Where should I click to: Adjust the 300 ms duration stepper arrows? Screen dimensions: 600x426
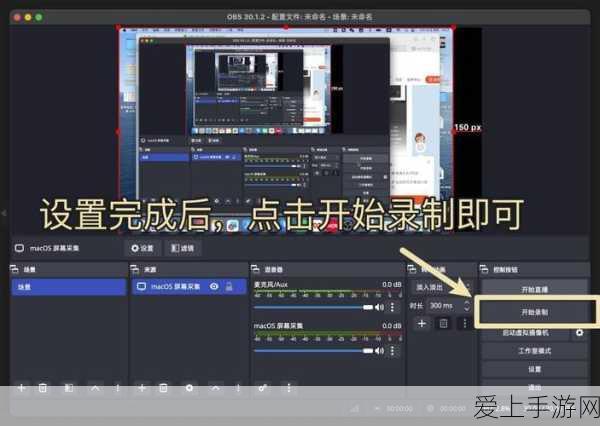pyautogui.click(x=466, y=305)
